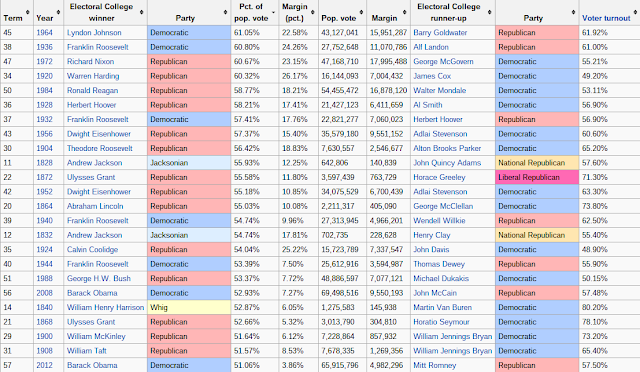Sort by Electoral College runner-up arrows

pos(490,12)
